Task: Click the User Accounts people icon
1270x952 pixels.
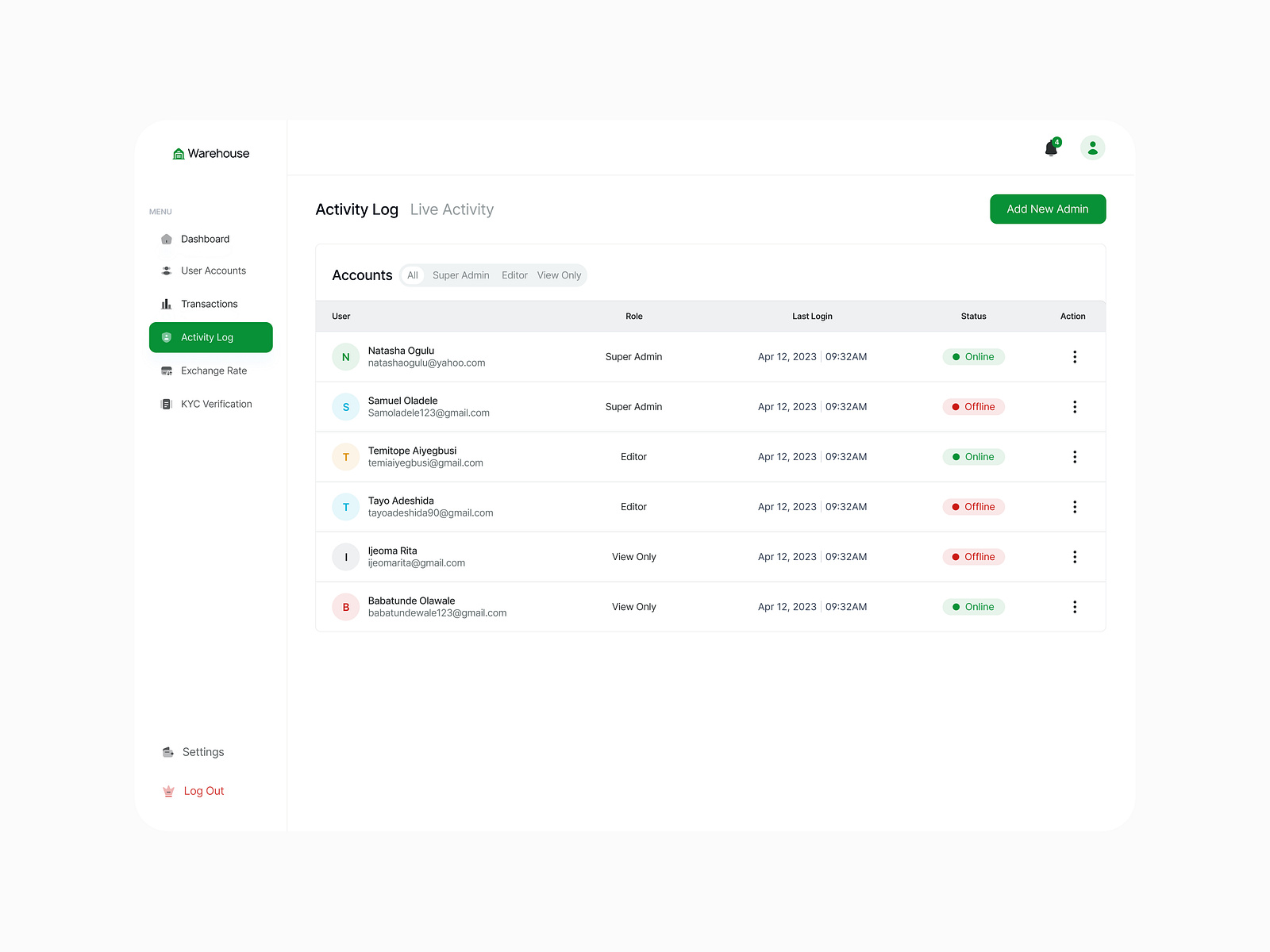Action: point(167,271)
